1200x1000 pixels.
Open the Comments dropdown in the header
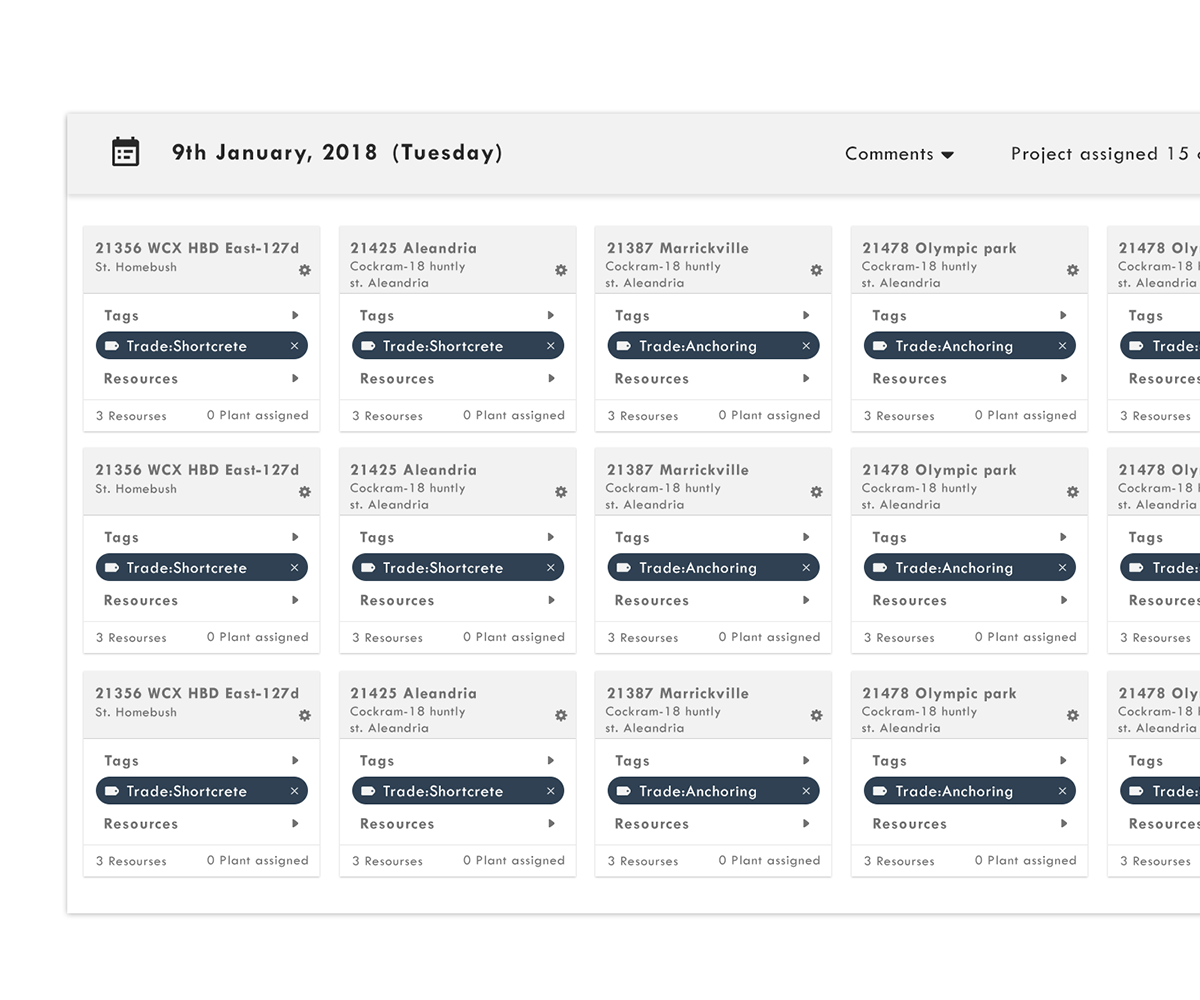click(x=899, y=154)
